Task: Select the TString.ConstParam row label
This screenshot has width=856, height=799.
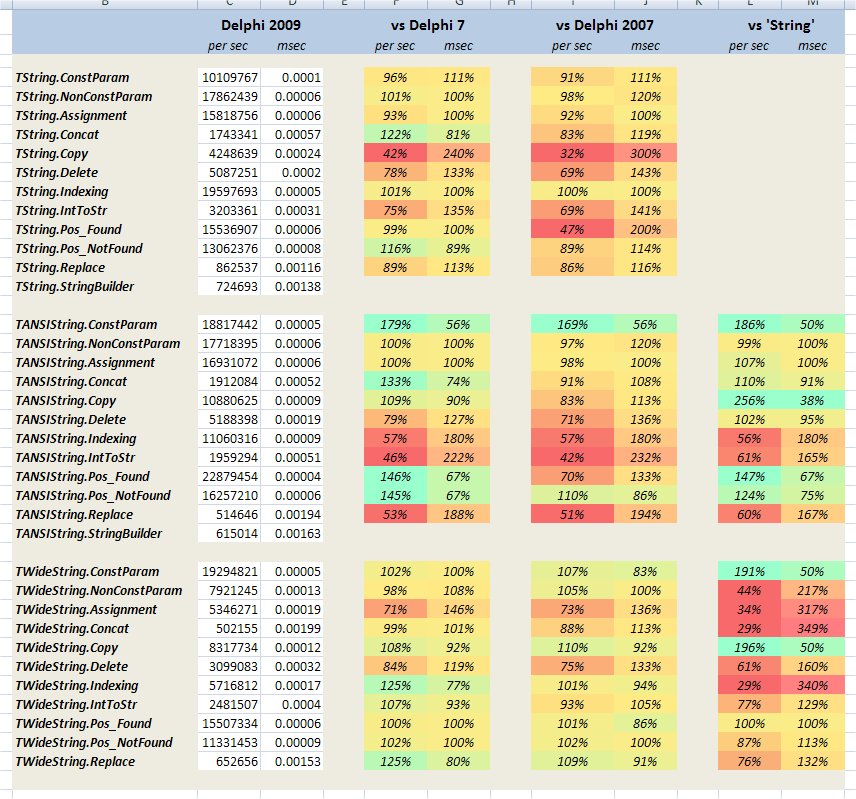Action: pyautogui.click(x=72, y=77)
